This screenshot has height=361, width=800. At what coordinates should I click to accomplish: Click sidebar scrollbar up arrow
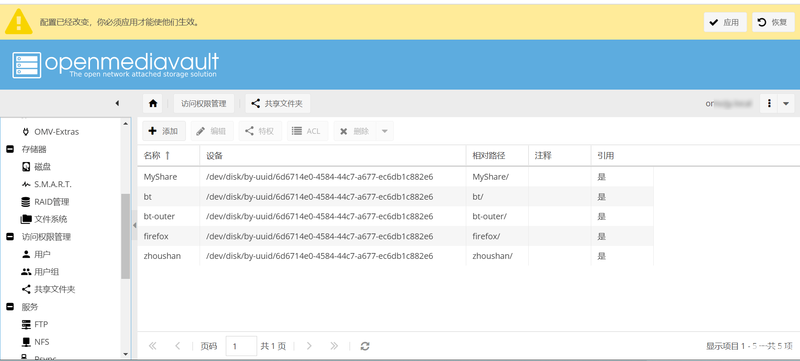tap(126, 123)
